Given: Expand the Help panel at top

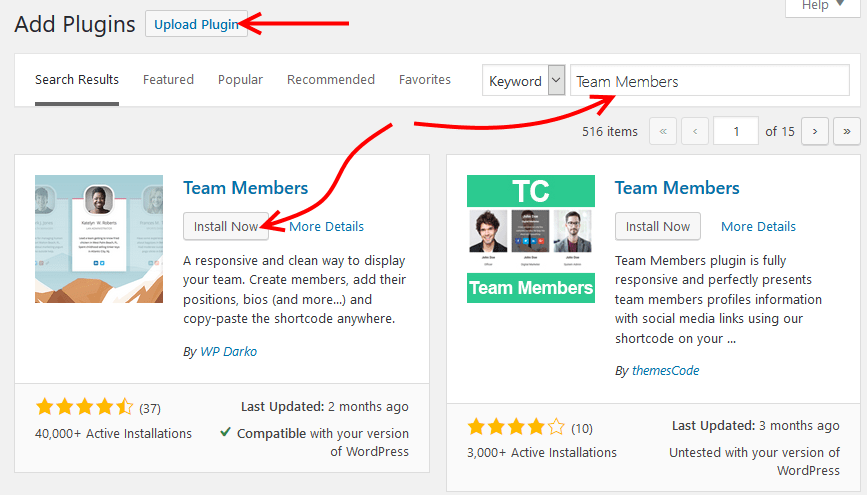Looking at the screenshot, I should coord(823,6).
